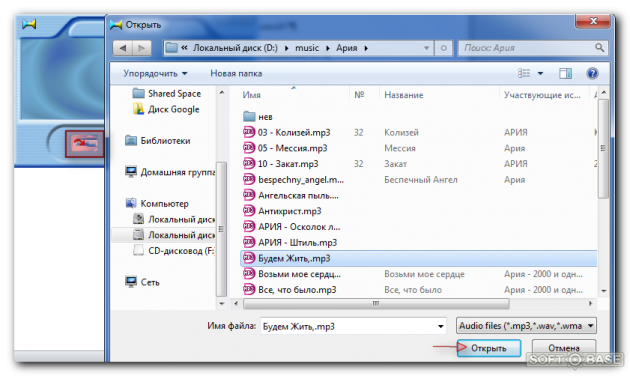Click the title 'Беспечный Ангел' cell

click(421, 180)
